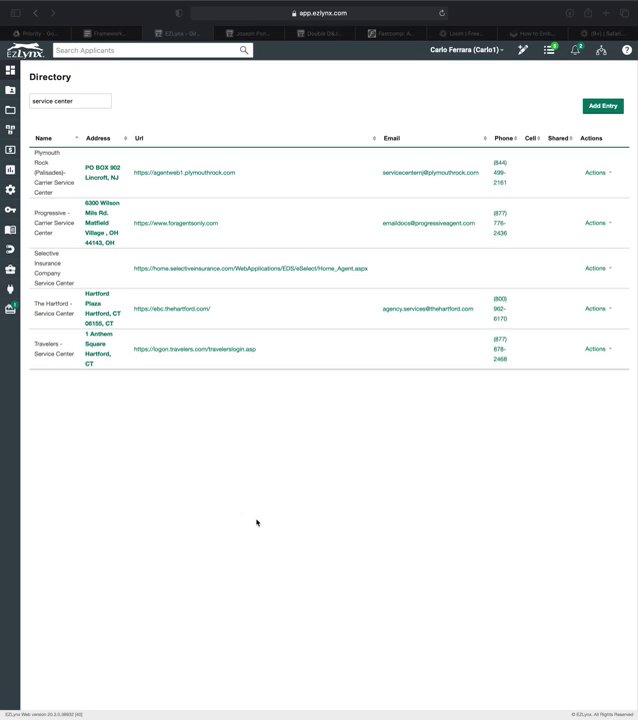Open the gear settings icon in sidebar
Screen dimensions: 638x720
(x=10, y=190)
